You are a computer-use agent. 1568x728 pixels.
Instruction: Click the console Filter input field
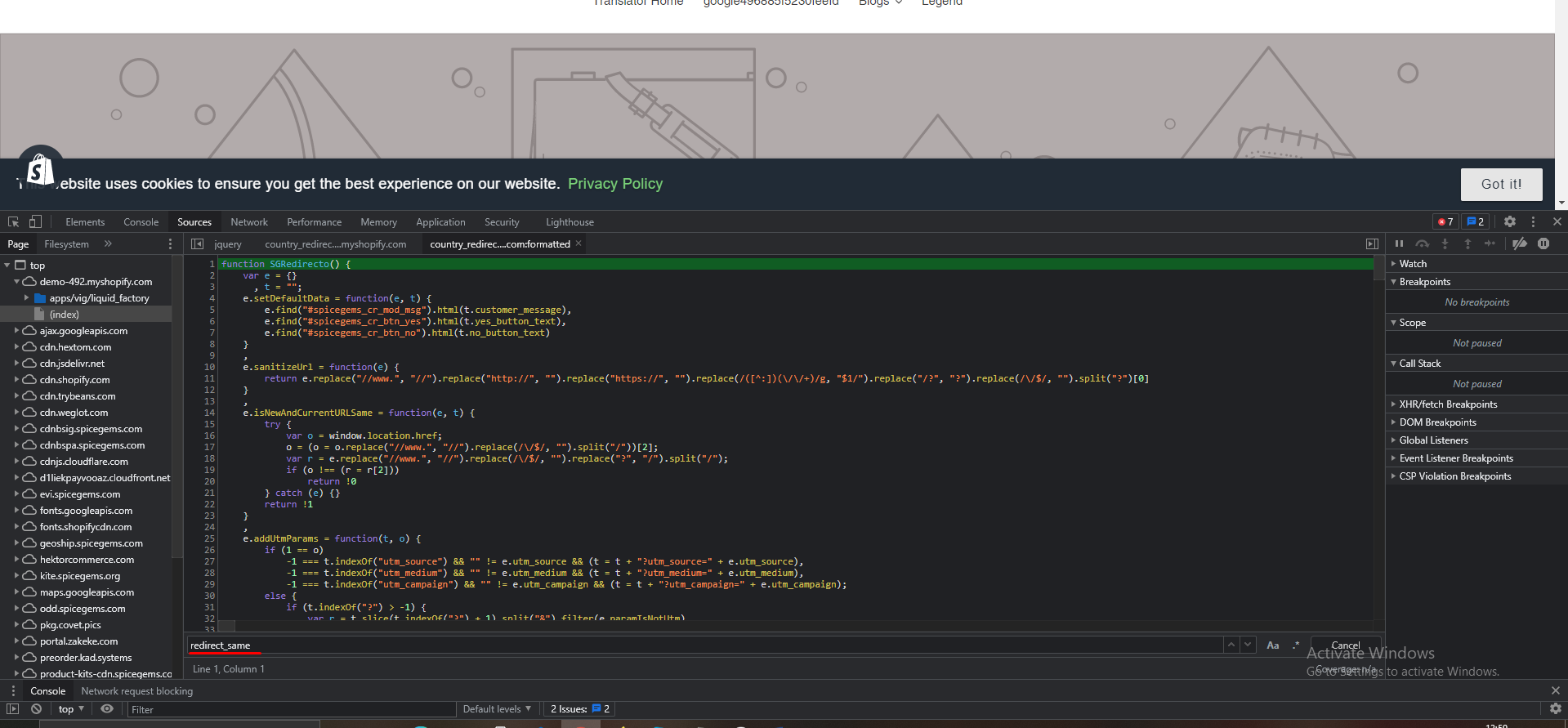tap(290, 709)
